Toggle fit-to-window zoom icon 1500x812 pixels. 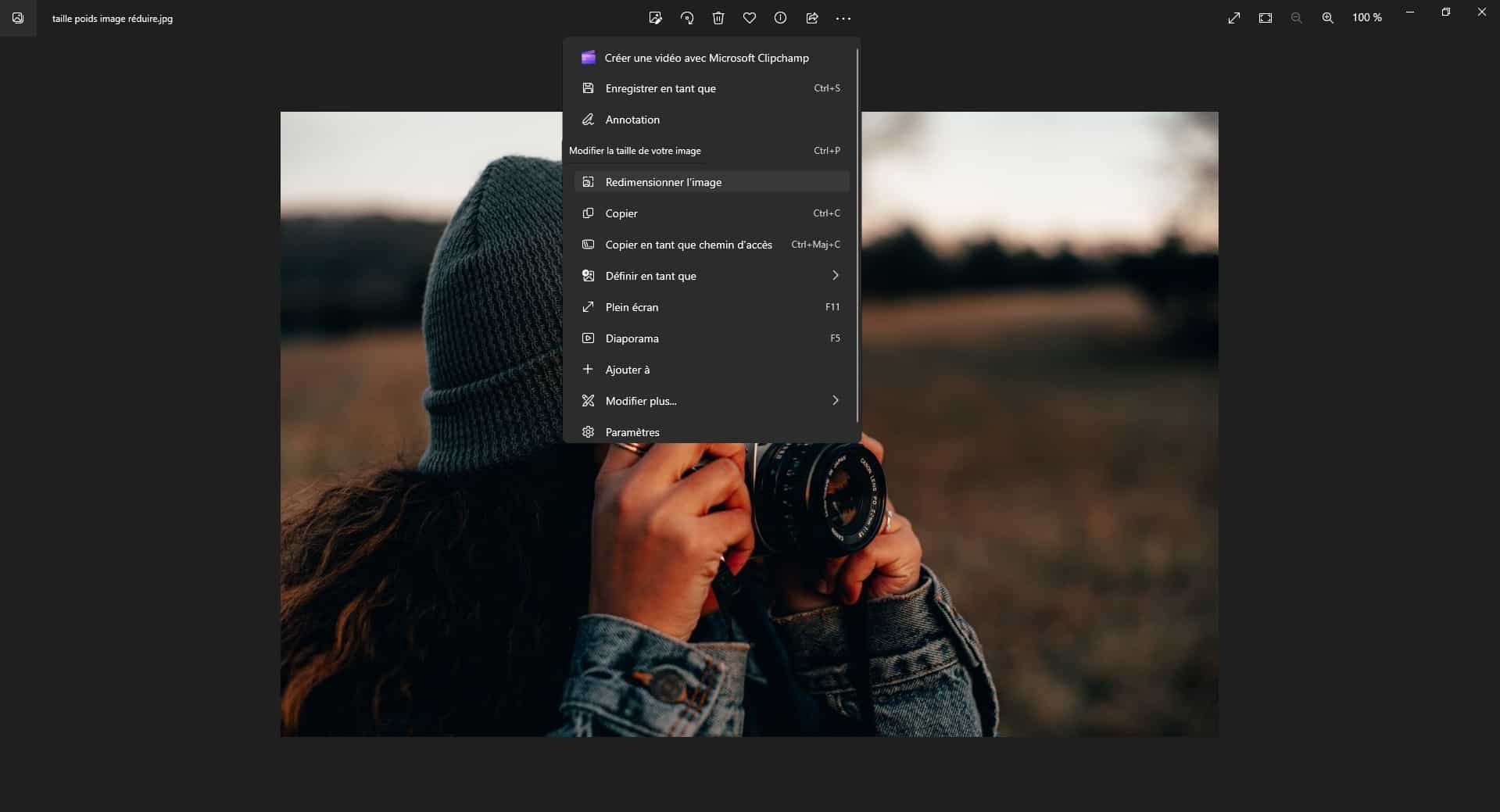coord(1266,18)
